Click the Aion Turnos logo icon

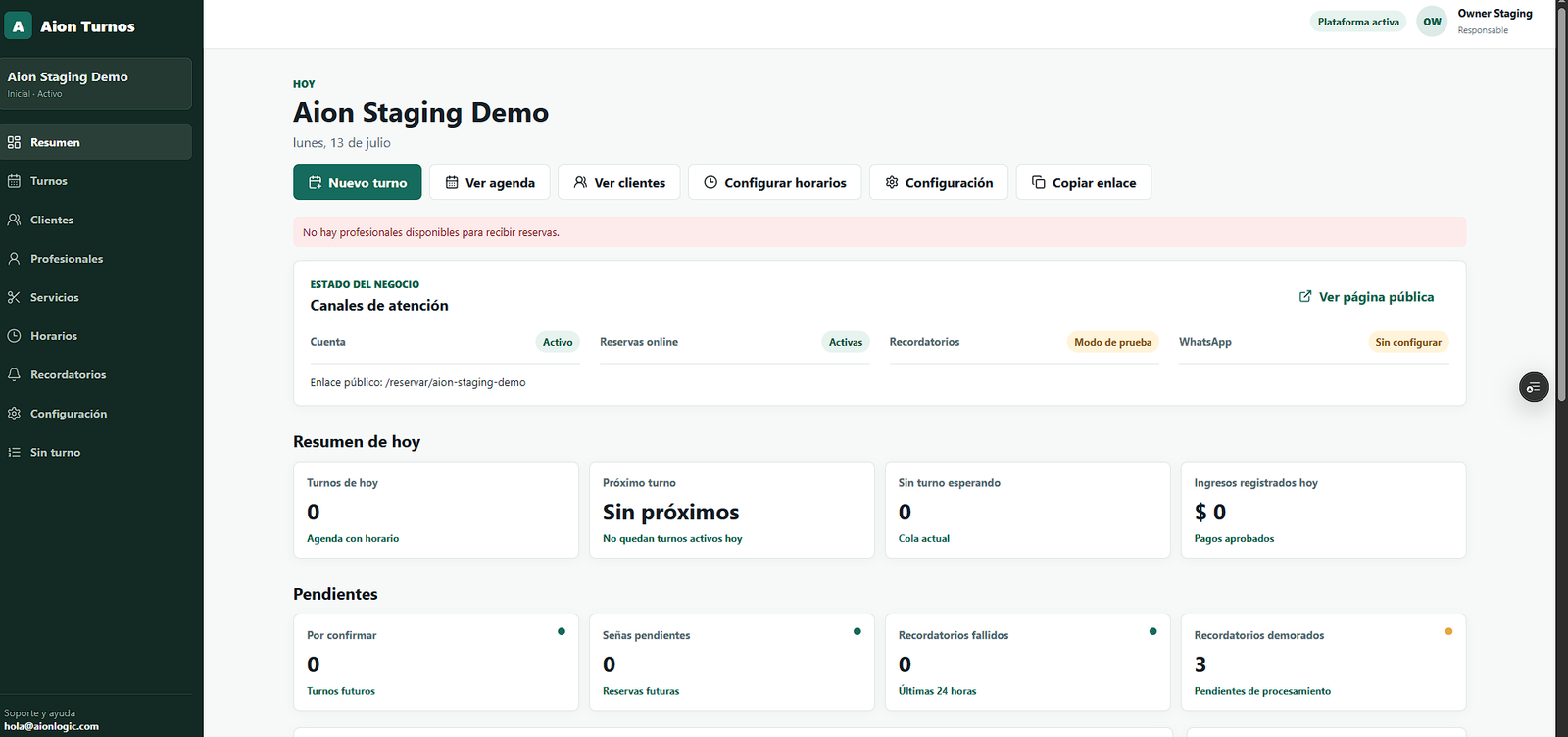pyautogui.click(x=18, y=26)
